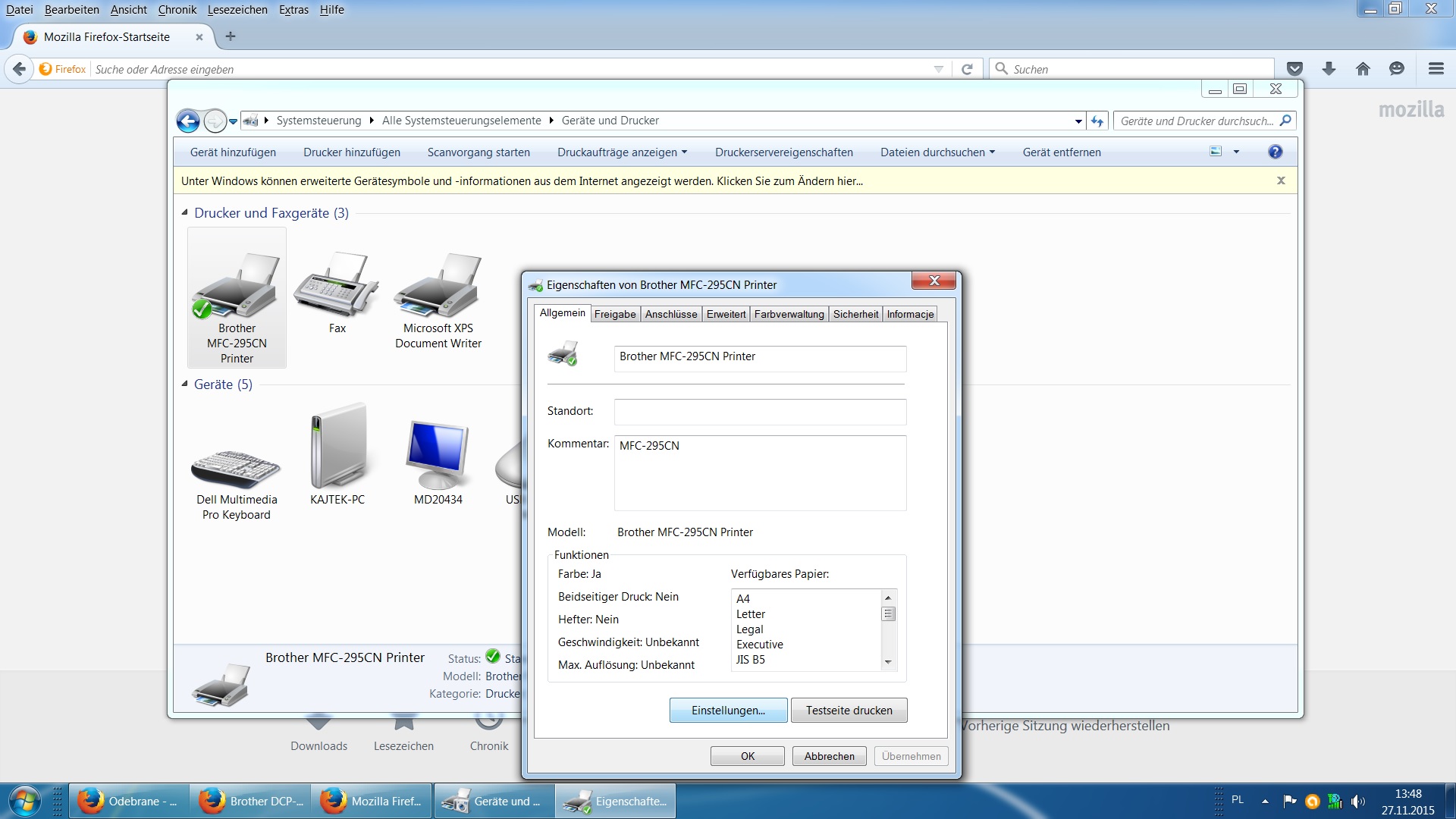Open the Windows Start button
Viewport: 1456px width, 819px height.
tap(24, 802)
